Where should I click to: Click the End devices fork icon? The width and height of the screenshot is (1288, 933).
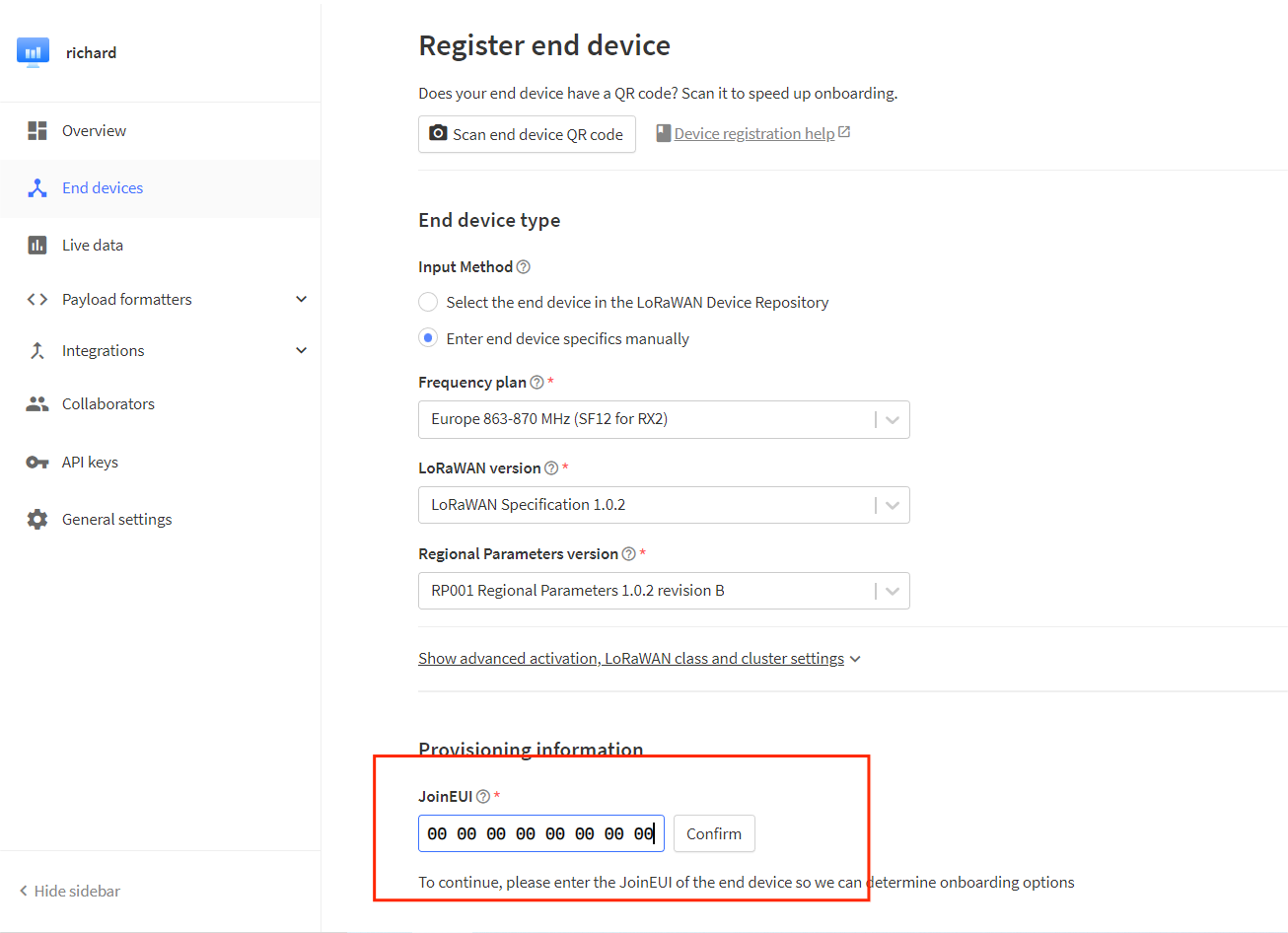pyautogui.click(x=37, y=188)
